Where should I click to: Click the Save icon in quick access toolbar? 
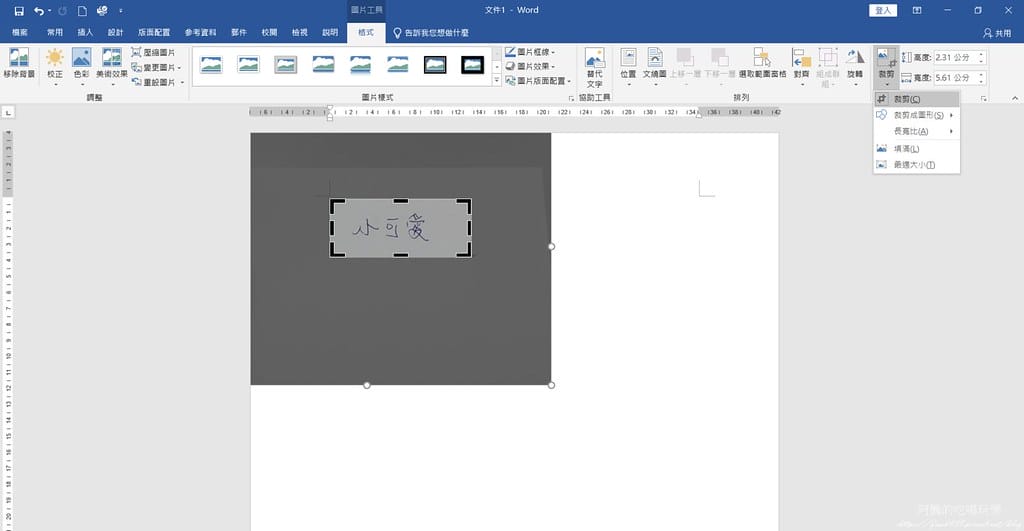(x=19, y=10)
